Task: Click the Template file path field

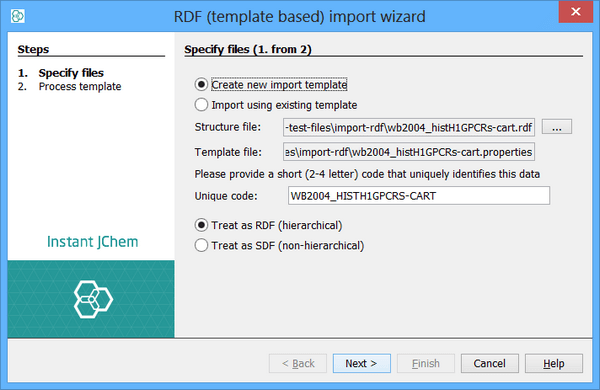Action: pos(409,152)
